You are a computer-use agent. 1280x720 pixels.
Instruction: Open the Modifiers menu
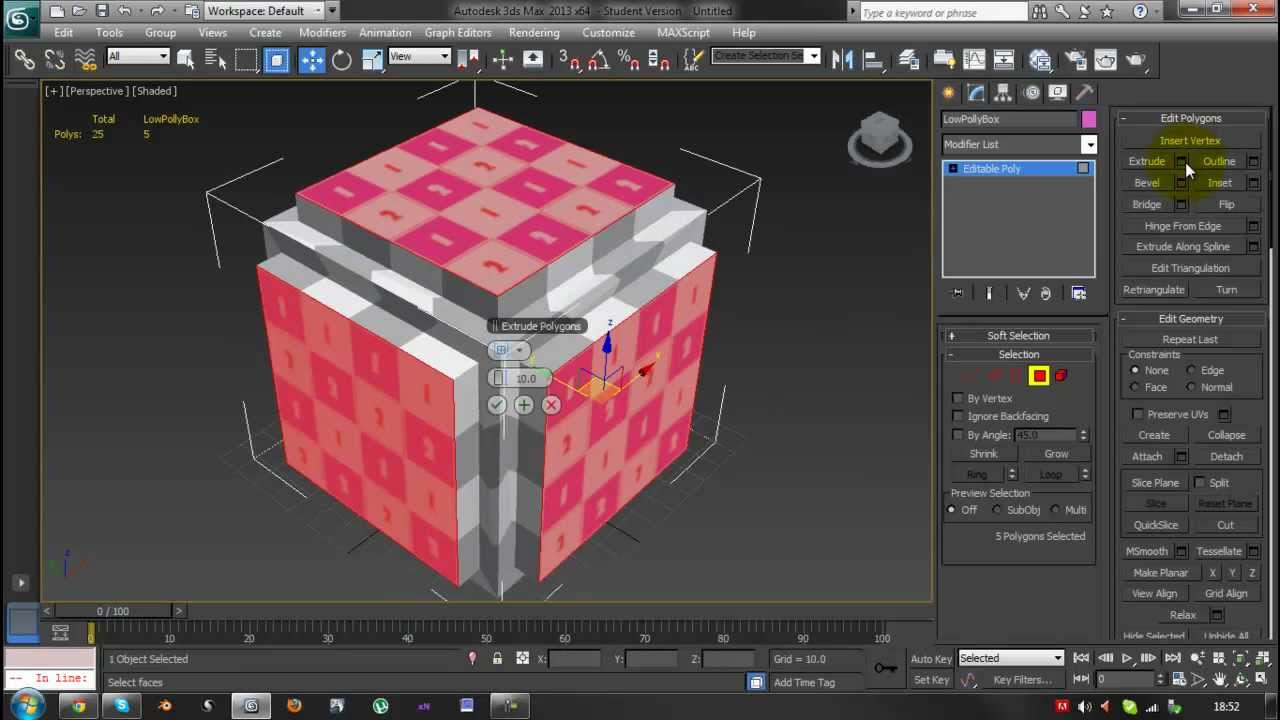[322, 33]
